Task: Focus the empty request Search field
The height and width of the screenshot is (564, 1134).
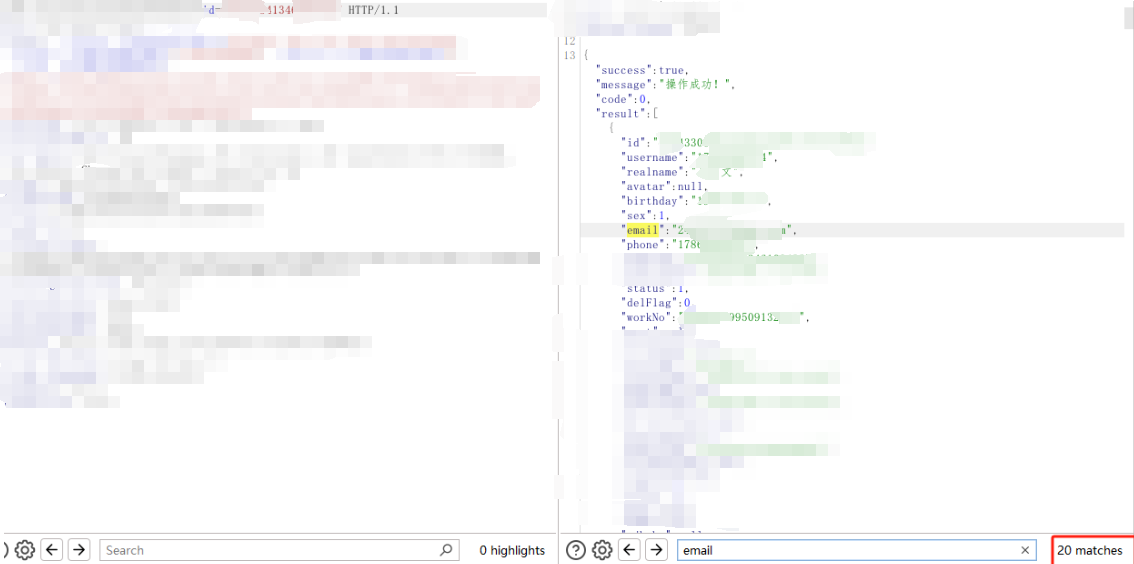Action: pos(270,550)
